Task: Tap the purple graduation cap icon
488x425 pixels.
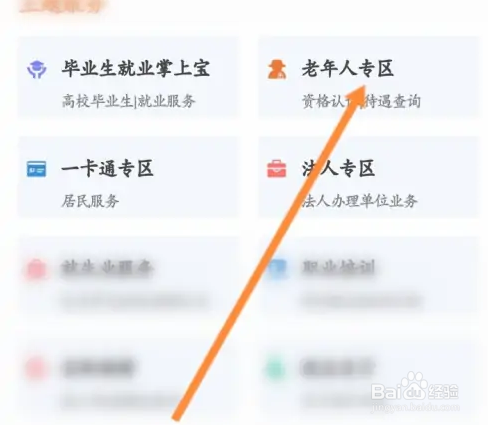Action: [x=37, y=69]
